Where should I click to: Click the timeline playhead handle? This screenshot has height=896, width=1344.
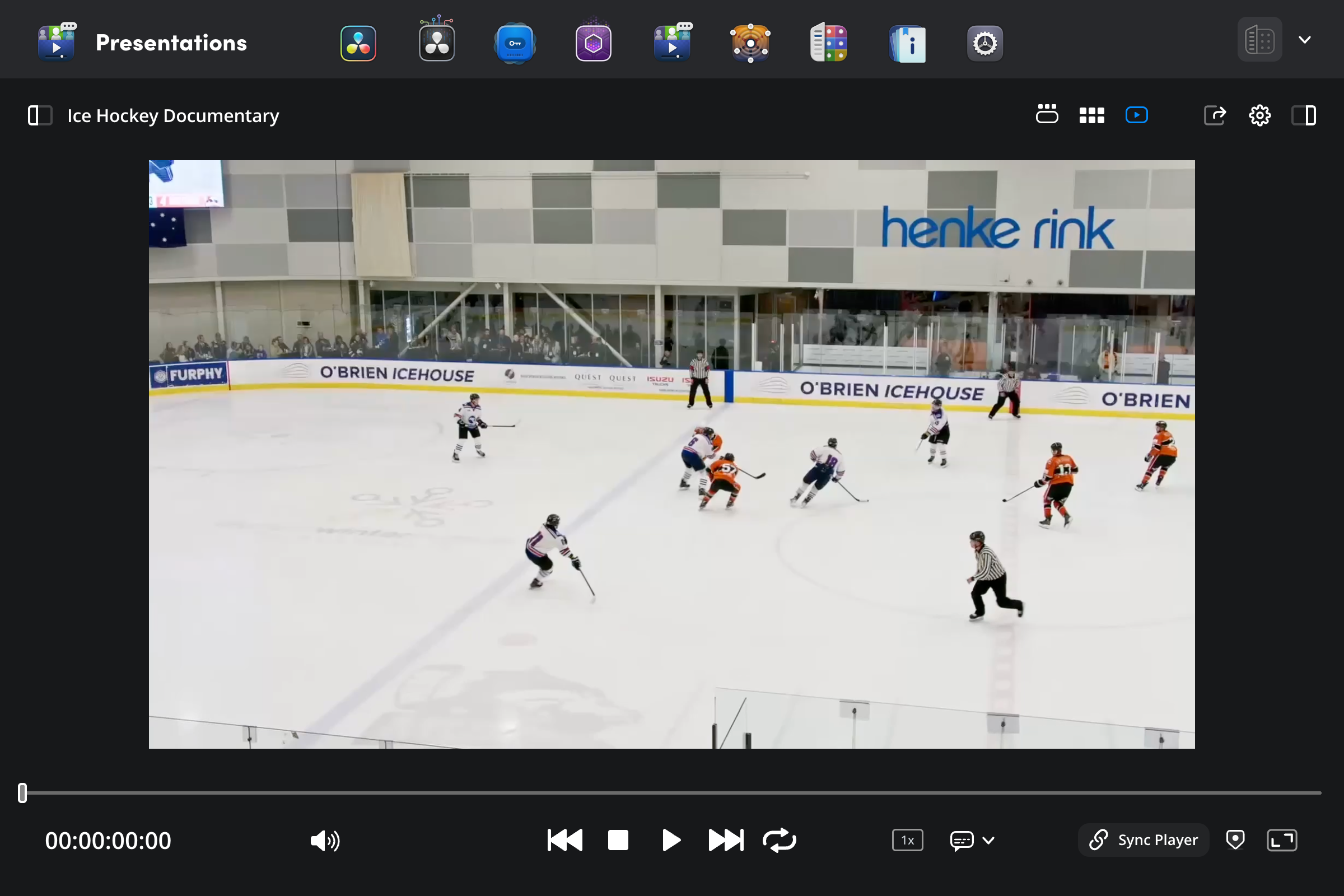tap(22, 793)
